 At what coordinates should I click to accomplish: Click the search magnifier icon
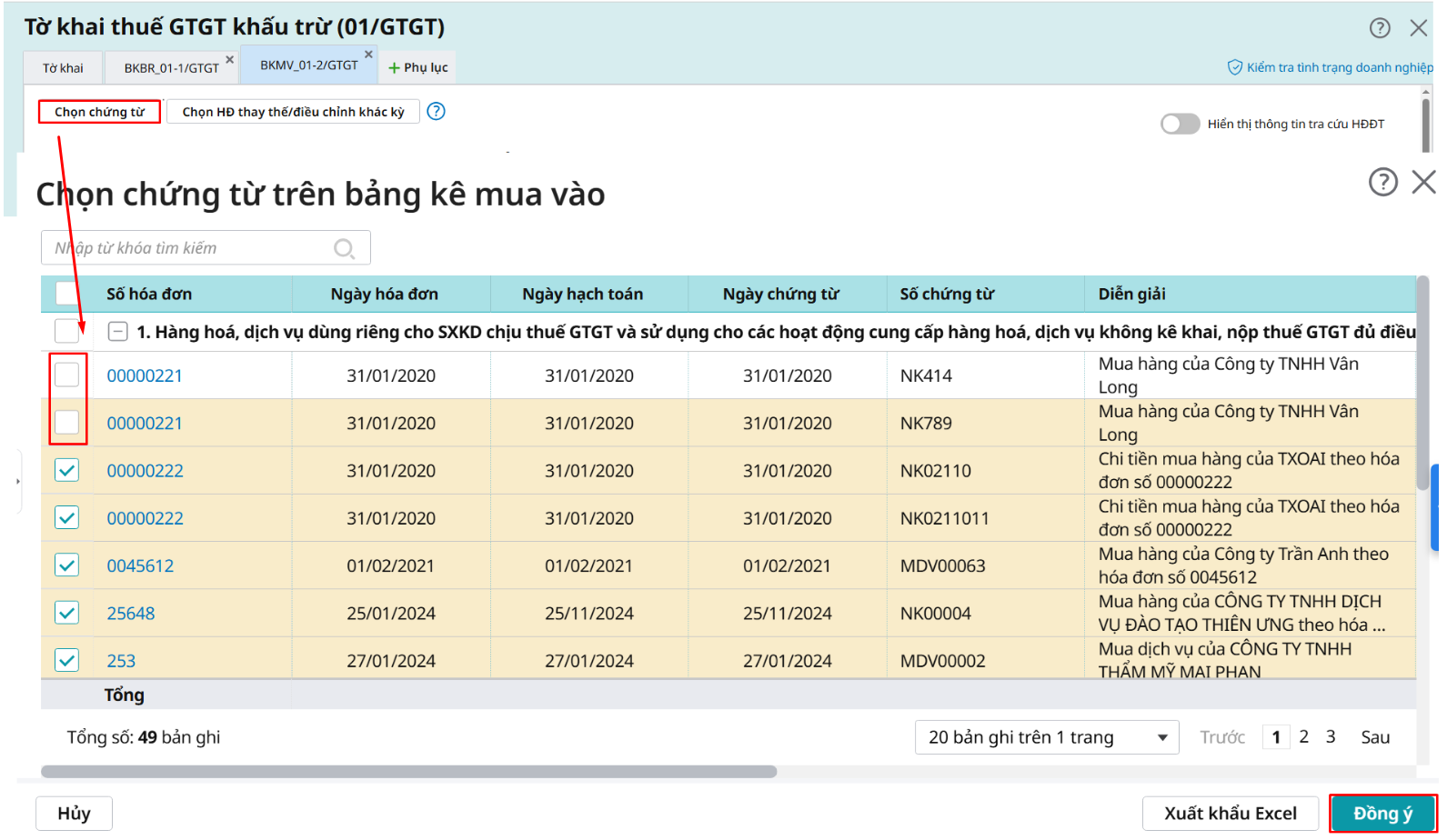(x=344, y=248)
